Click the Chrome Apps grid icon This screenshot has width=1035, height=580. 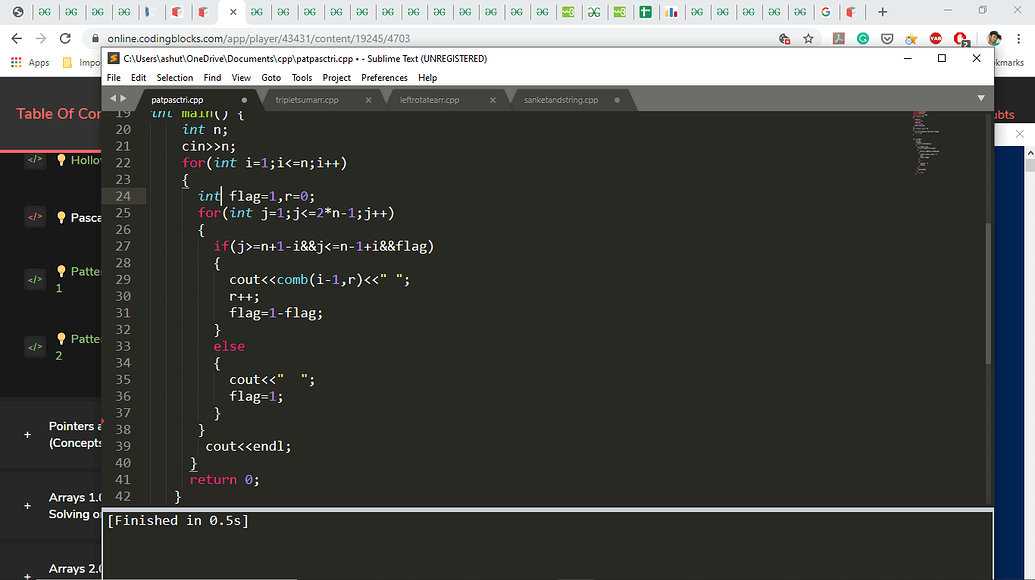coord(16,61)
